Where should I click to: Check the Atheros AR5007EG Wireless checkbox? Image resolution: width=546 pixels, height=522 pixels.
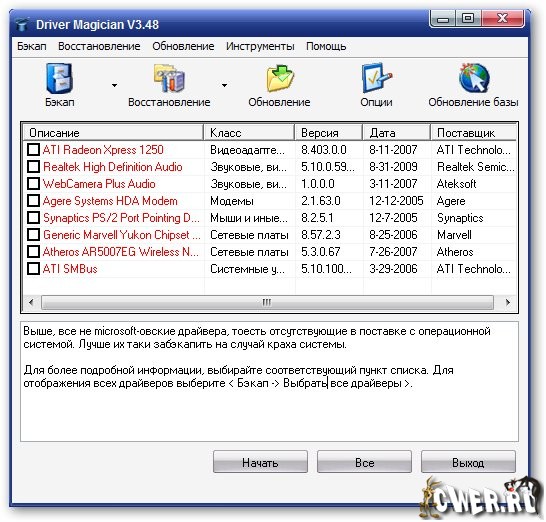tap(33, 252)
